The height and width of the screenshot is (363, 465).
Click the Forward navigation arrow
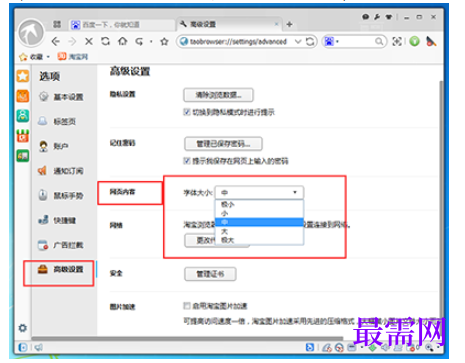(72, 41)
